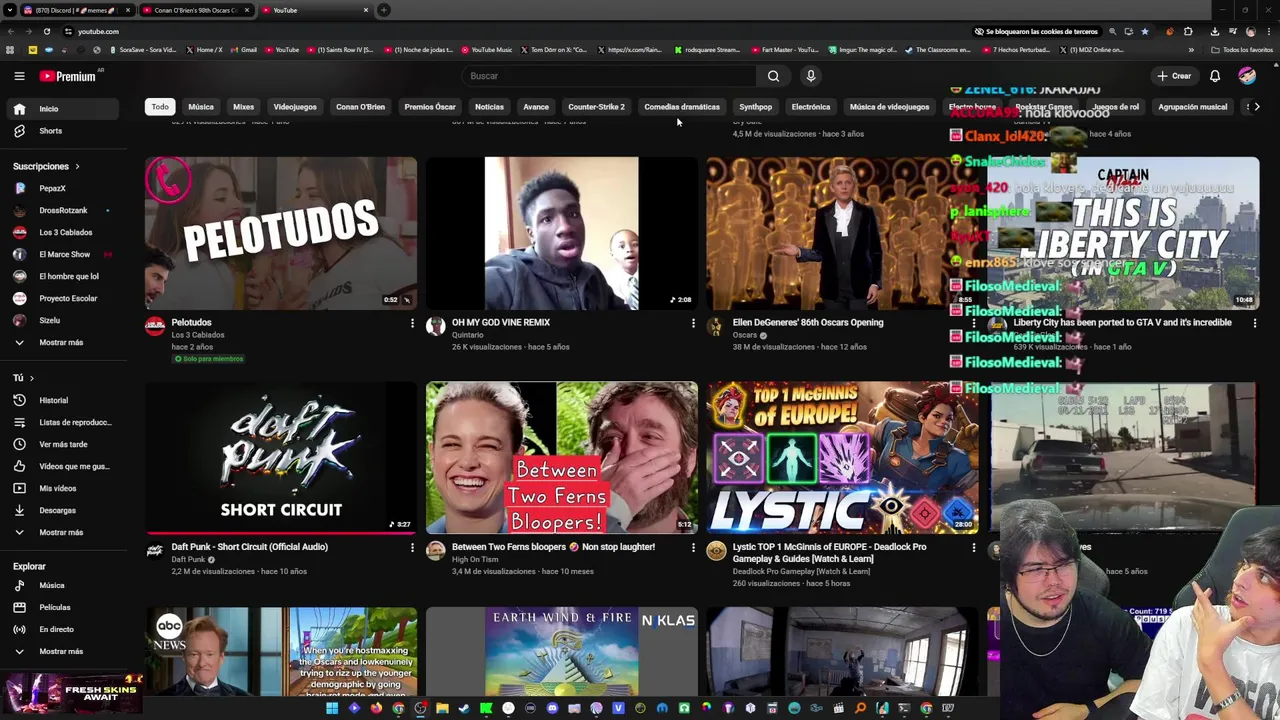Click the Crear button
Screen dimensions: 1280x720
click(x=1175, y=76)
